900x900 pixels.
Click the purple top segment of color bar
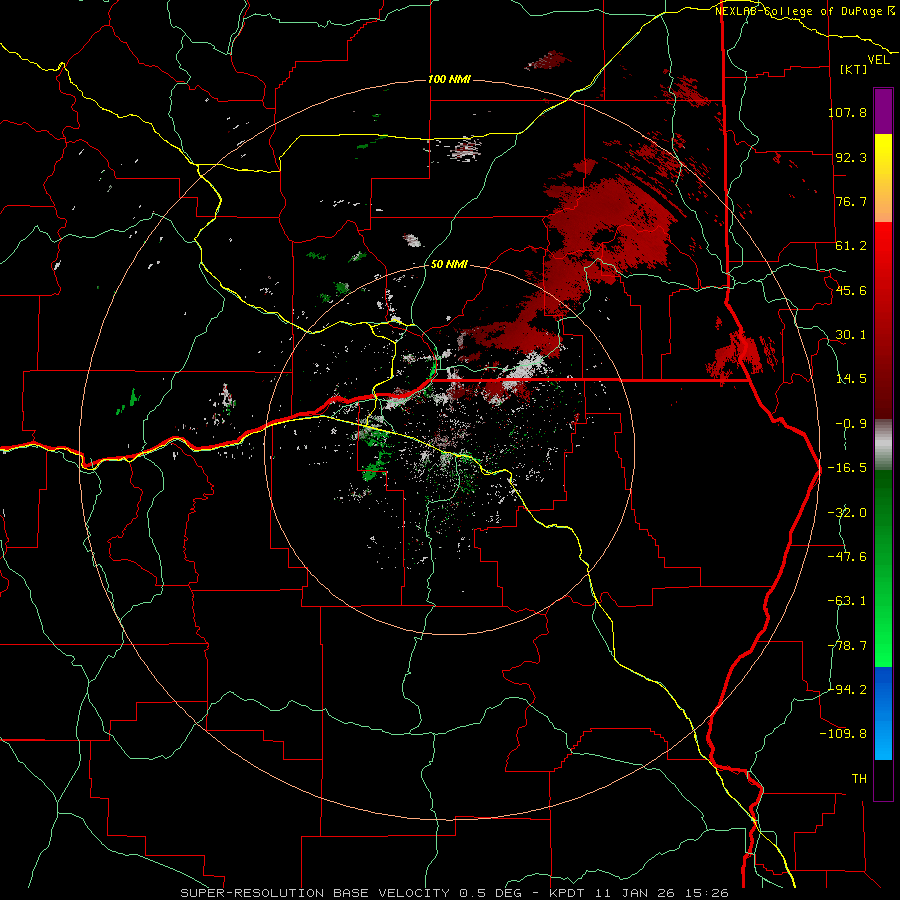(883, 111)
